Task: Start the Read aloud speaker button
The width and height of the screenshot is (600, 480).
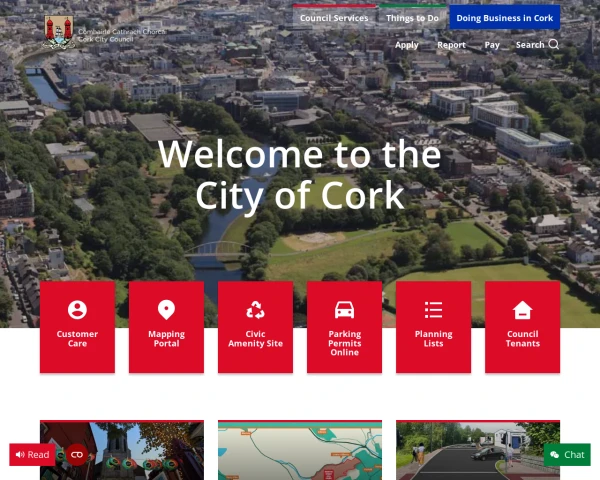Action: (32, 455)
